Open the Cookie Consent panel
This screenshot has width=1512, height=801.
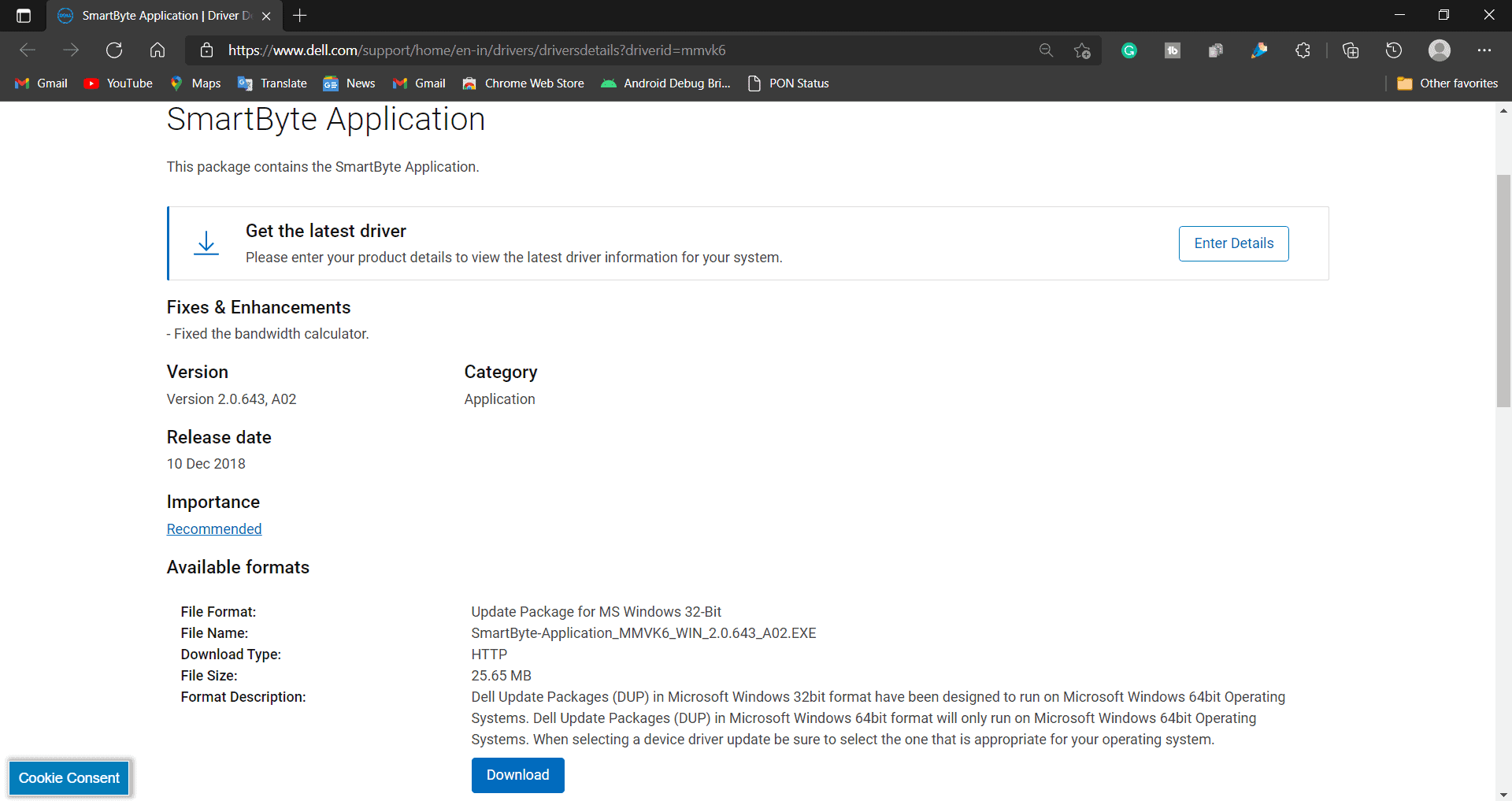[x=69, y=777]
